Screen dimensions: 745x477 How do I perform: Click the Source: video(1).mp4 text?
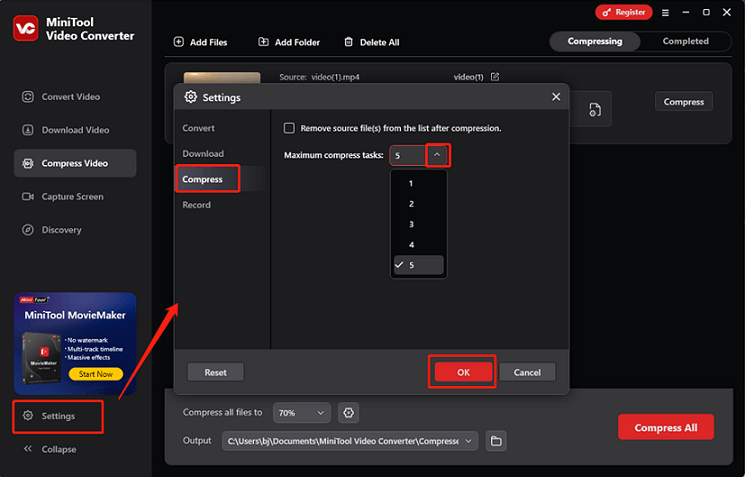319,77
